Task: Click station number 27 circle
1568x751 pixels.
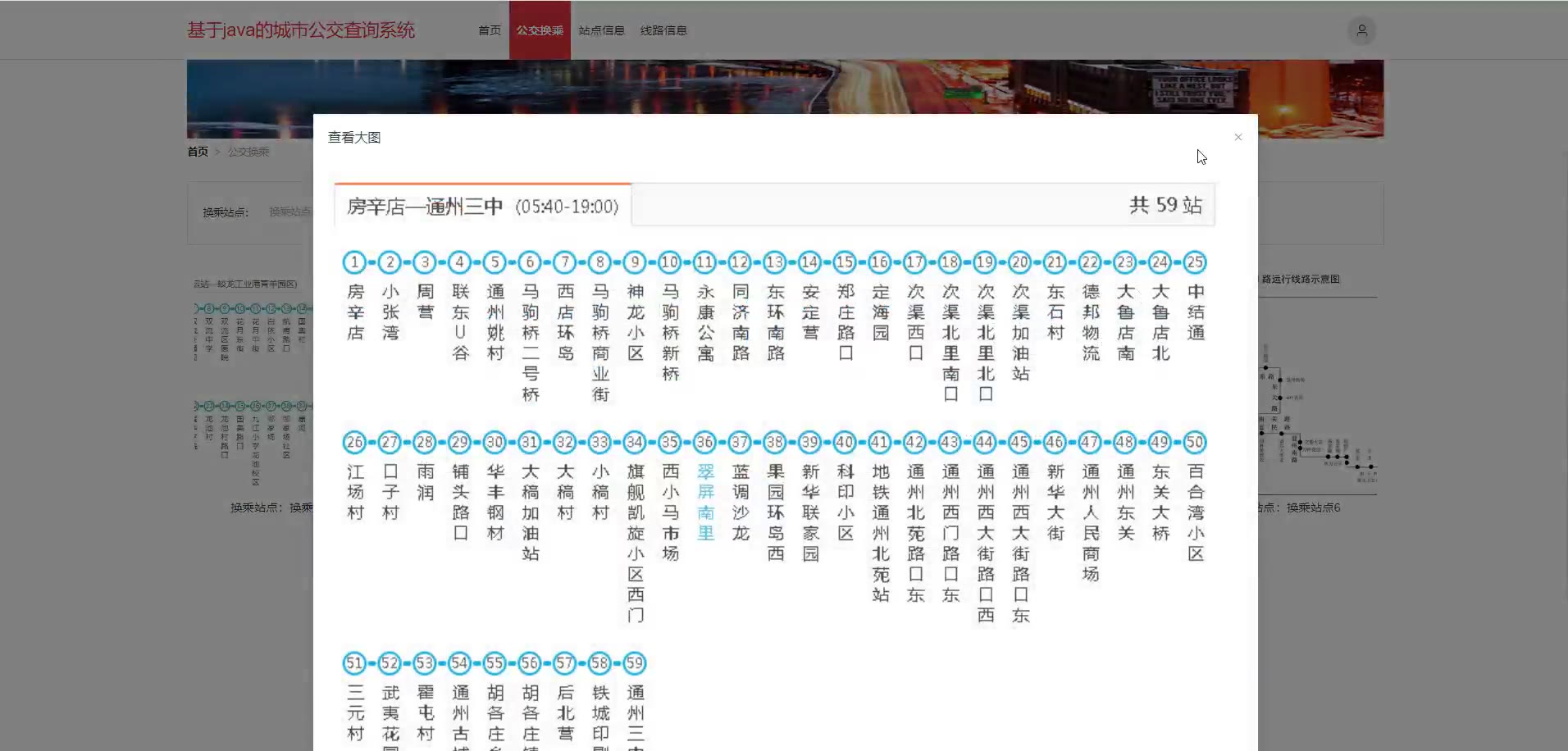Action: coord(390,443)
